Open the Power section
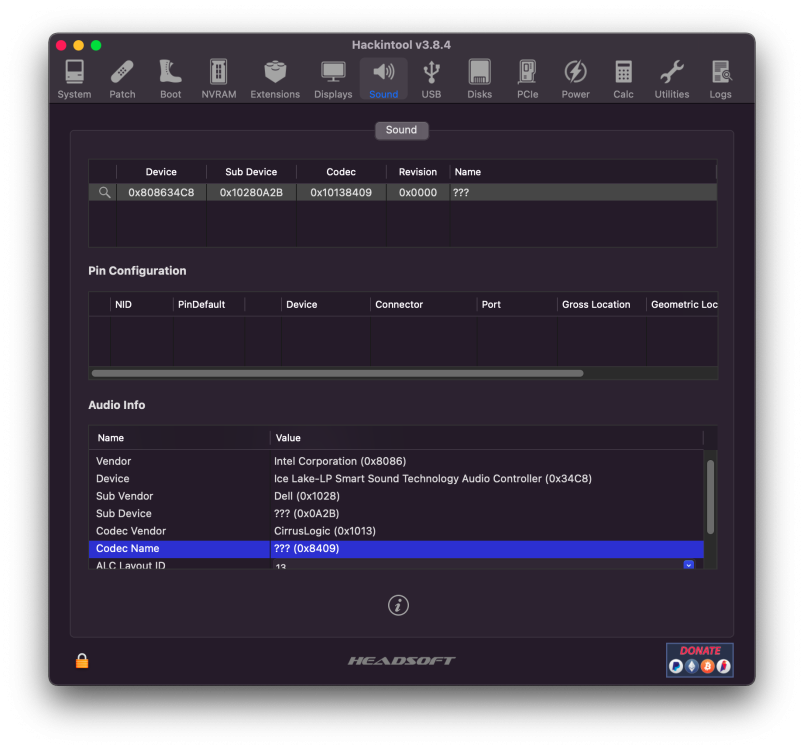The image size is (804, 750). pos(575,79)
